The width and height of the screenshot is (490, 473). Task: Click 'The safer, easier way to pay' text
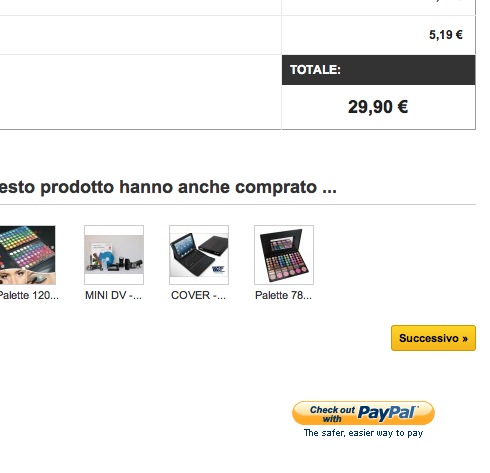pyautogui.click(x=363, y=433)
